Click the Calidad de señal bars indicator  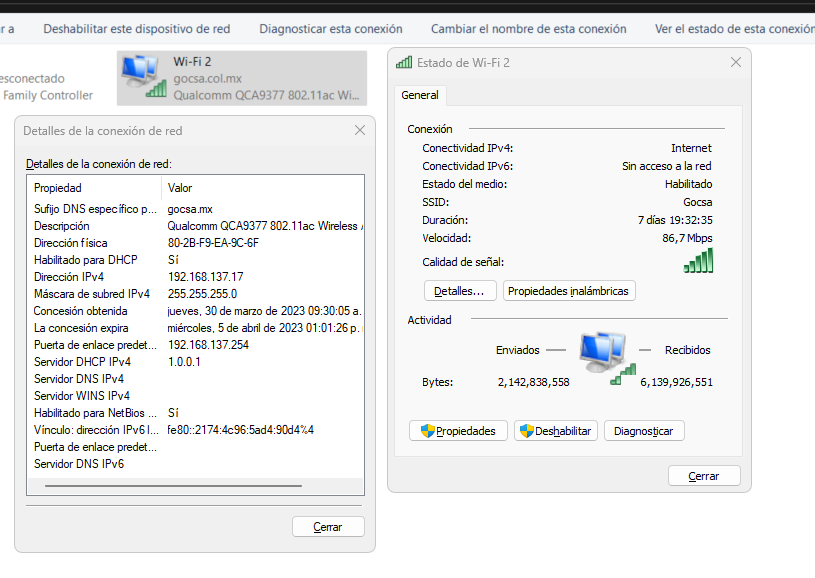point(700,261)
